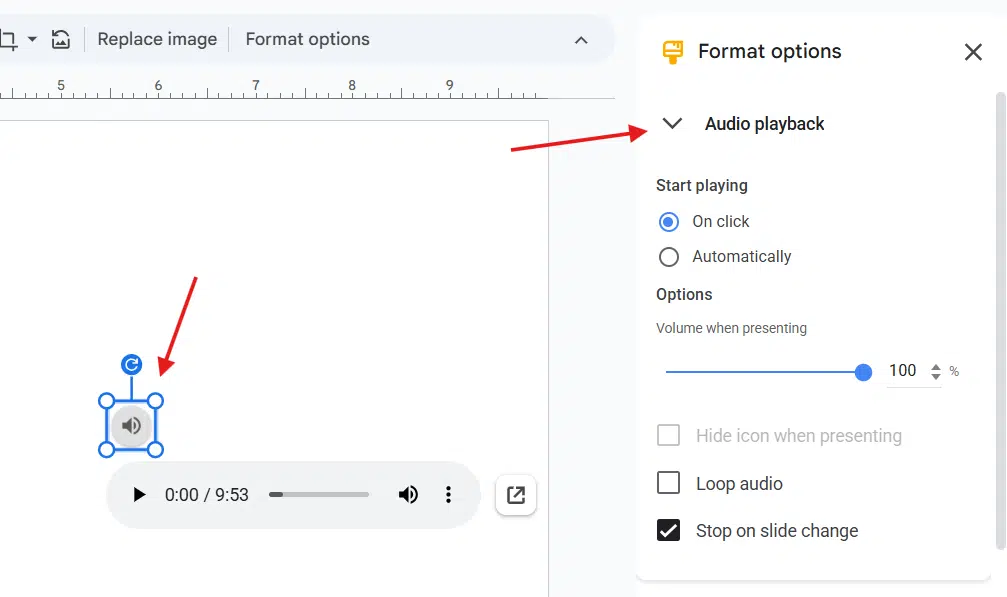1007x597 pixels.
Task: Click Replace image in the toolbar
Action: pyautogui.click(x=156, y=39)
